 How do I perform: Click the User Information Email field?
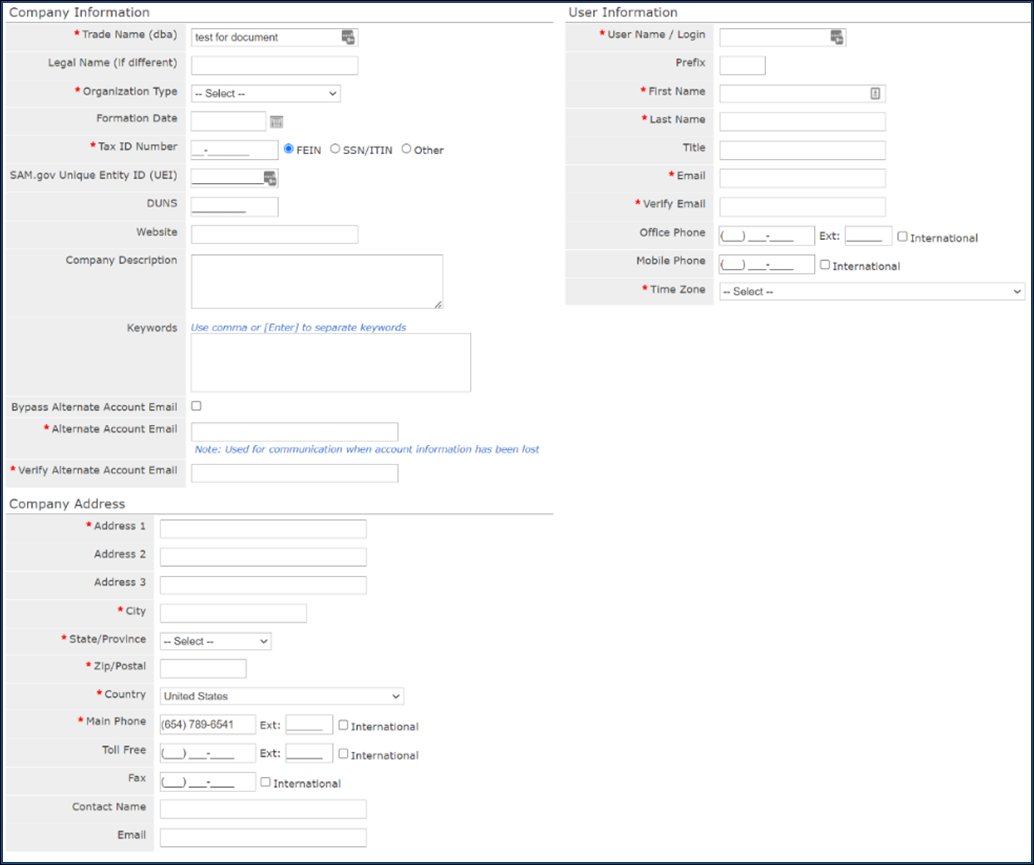803,178
